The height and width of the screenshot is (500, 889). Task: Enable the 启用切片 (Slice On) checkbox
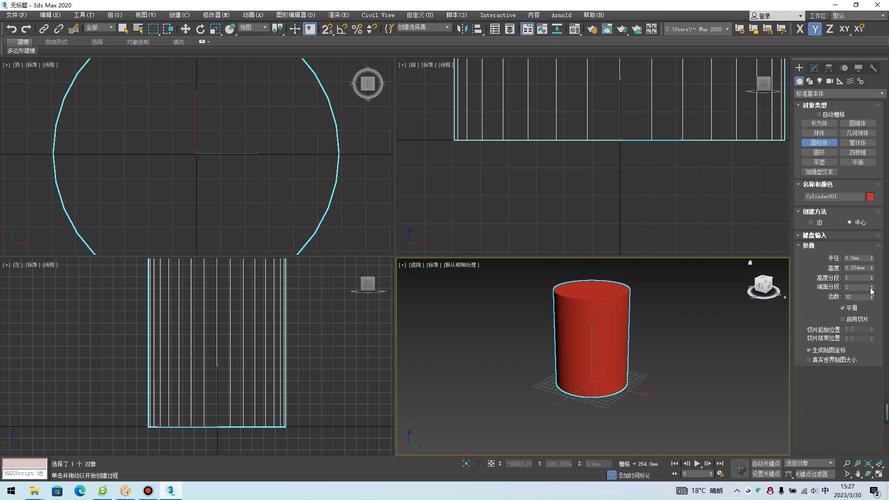point(843,319)
